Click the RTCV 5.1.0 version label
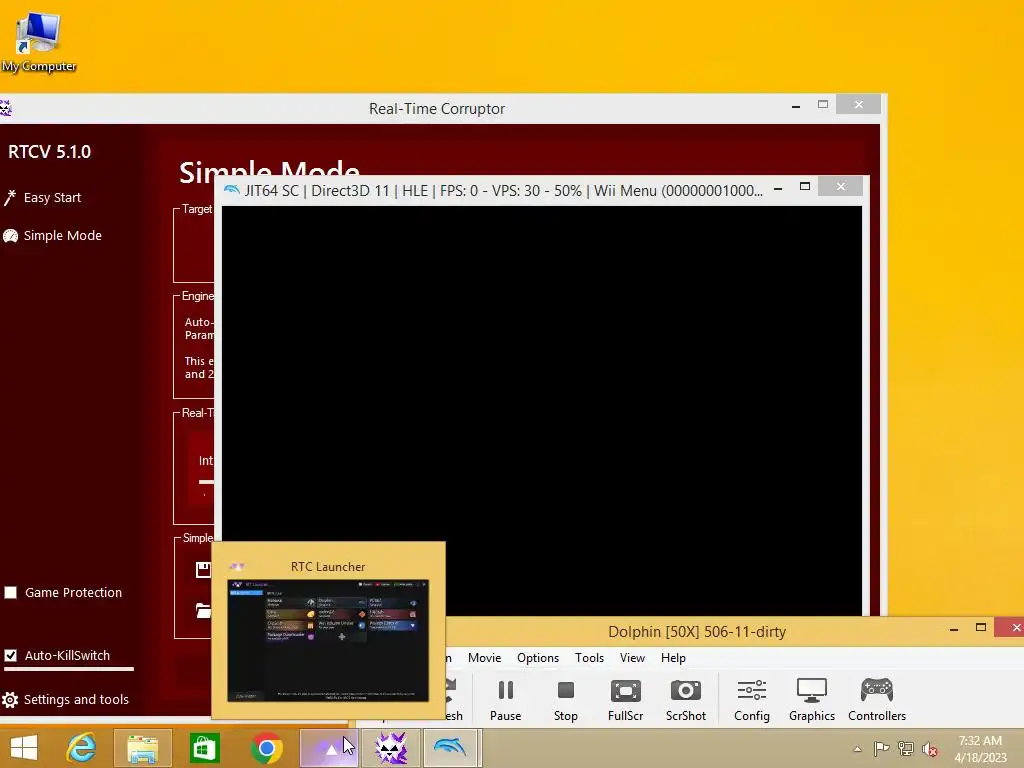 [50, 152]
